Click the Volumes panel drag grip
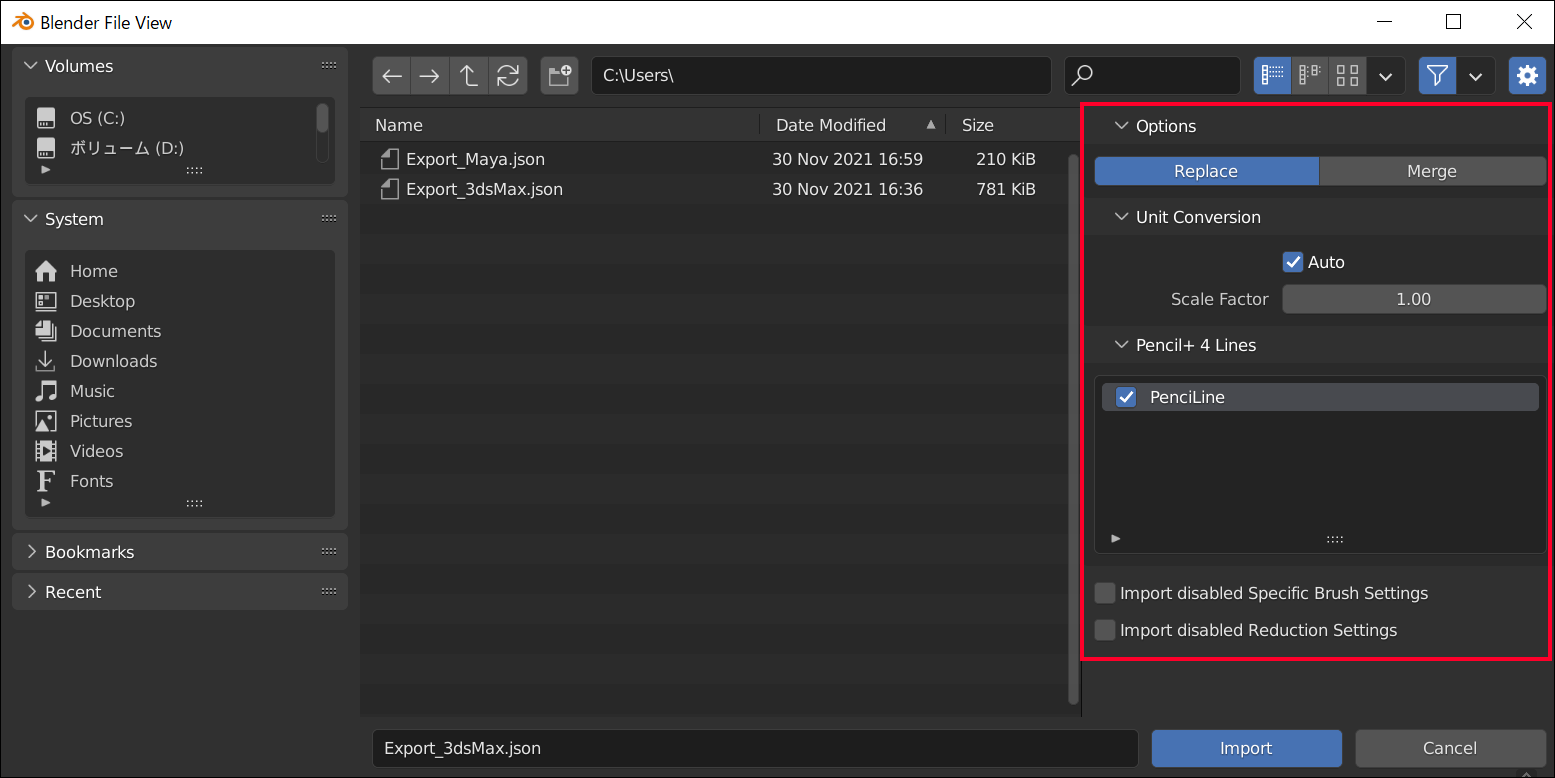The width and height of the screenshot is (1555, 778). click(x=329, y=66)
